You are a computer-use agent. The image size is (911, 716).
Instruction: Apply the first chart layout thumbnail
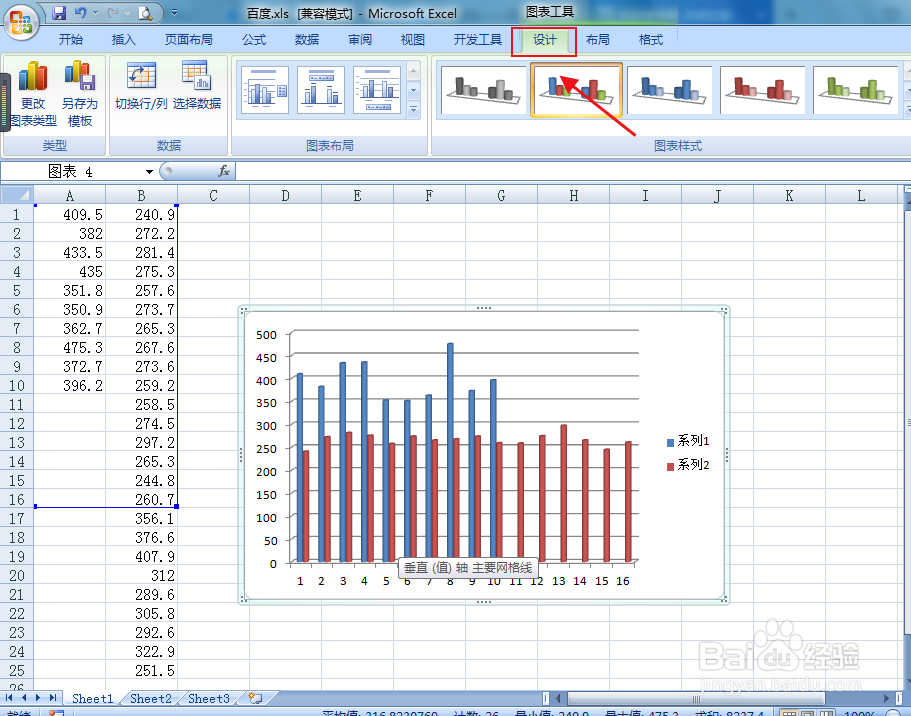[265, 90]
